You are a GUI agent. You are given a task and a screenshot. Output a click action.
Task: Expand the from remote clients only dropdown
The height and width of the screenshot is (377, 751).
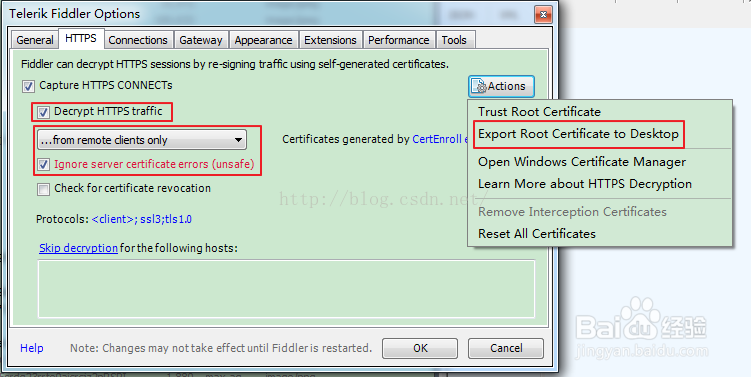tap(142, 140)
